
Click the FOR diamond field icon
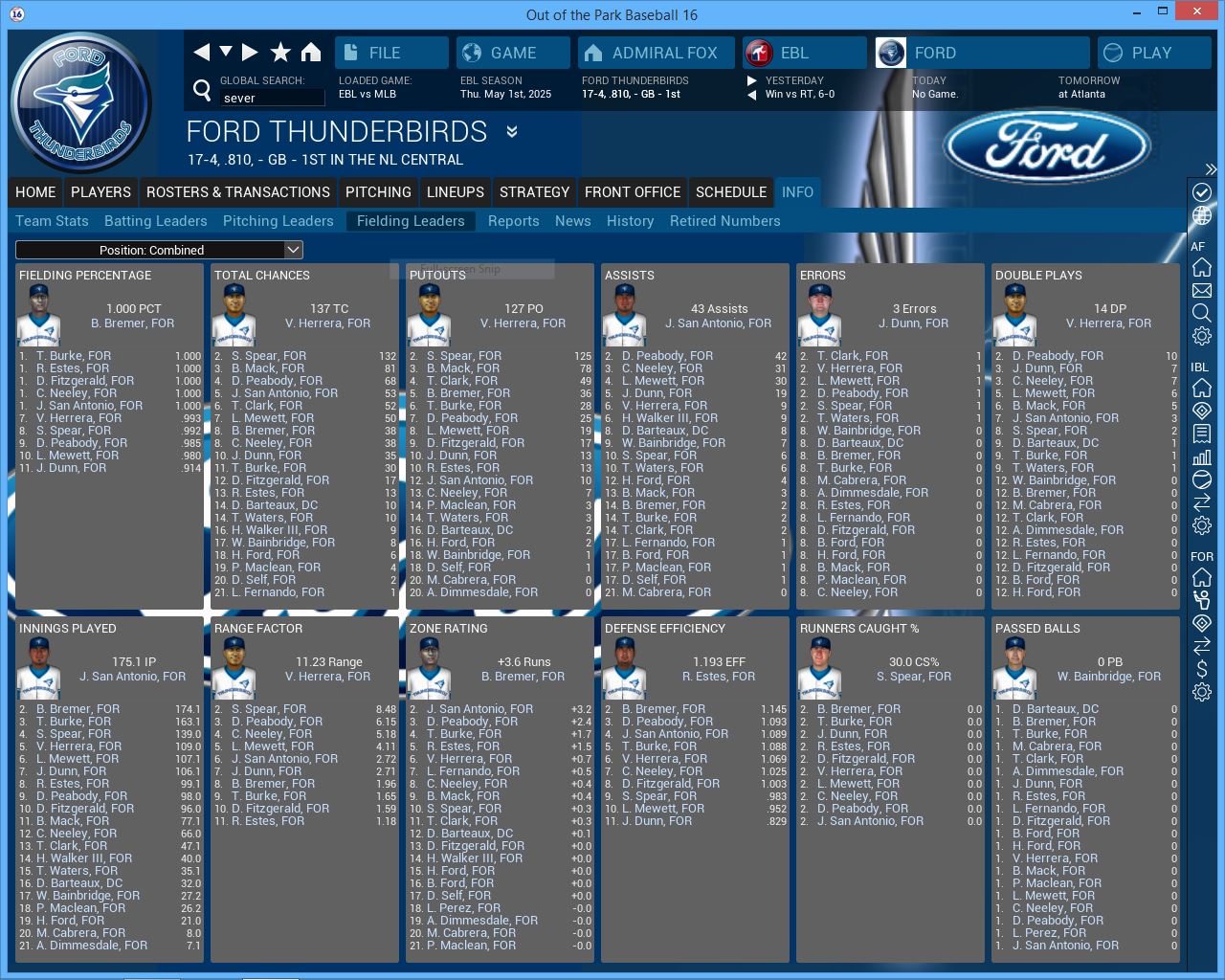(1202, 623)
